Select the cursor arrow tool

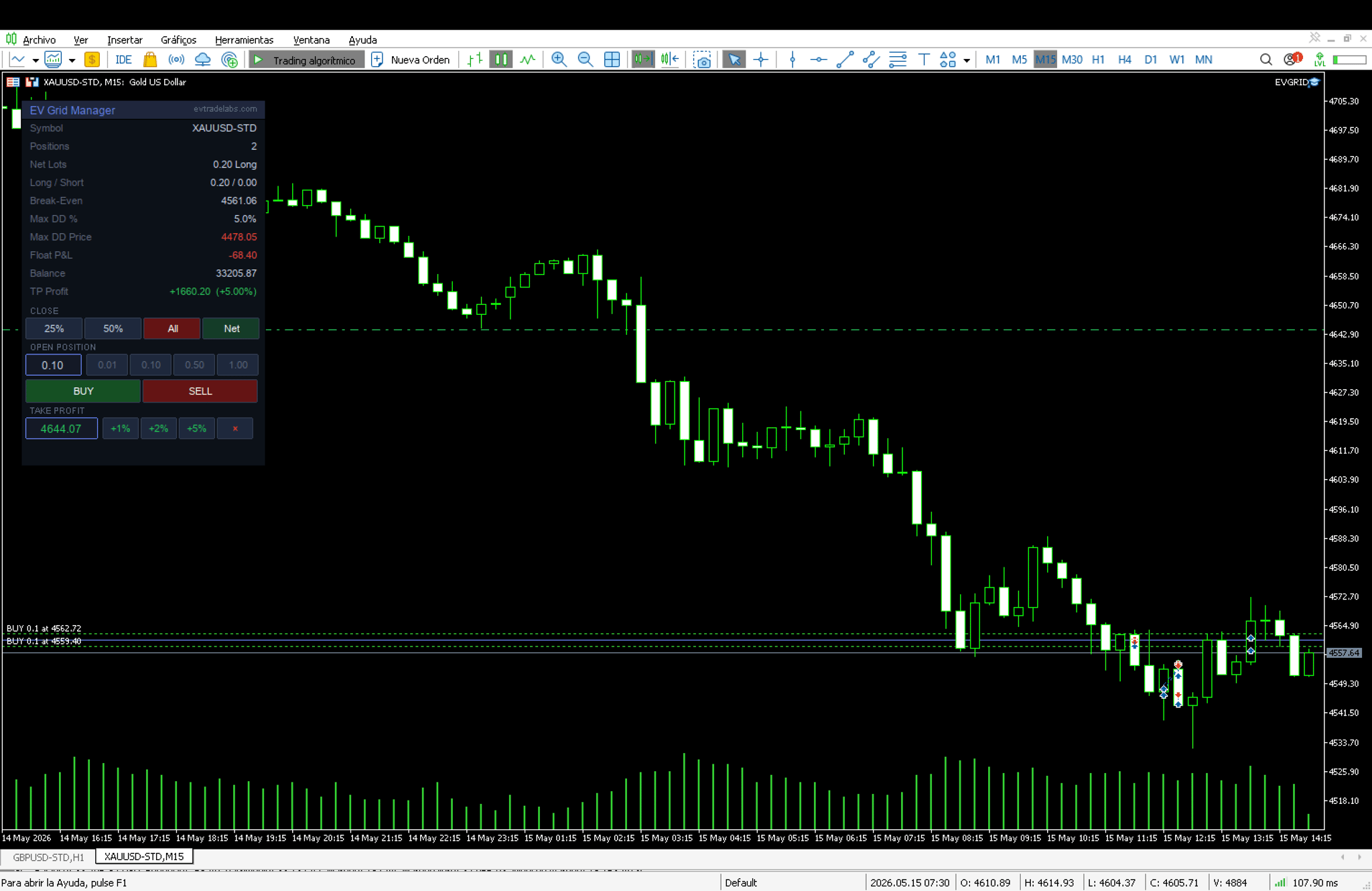[x=734, y=60]
